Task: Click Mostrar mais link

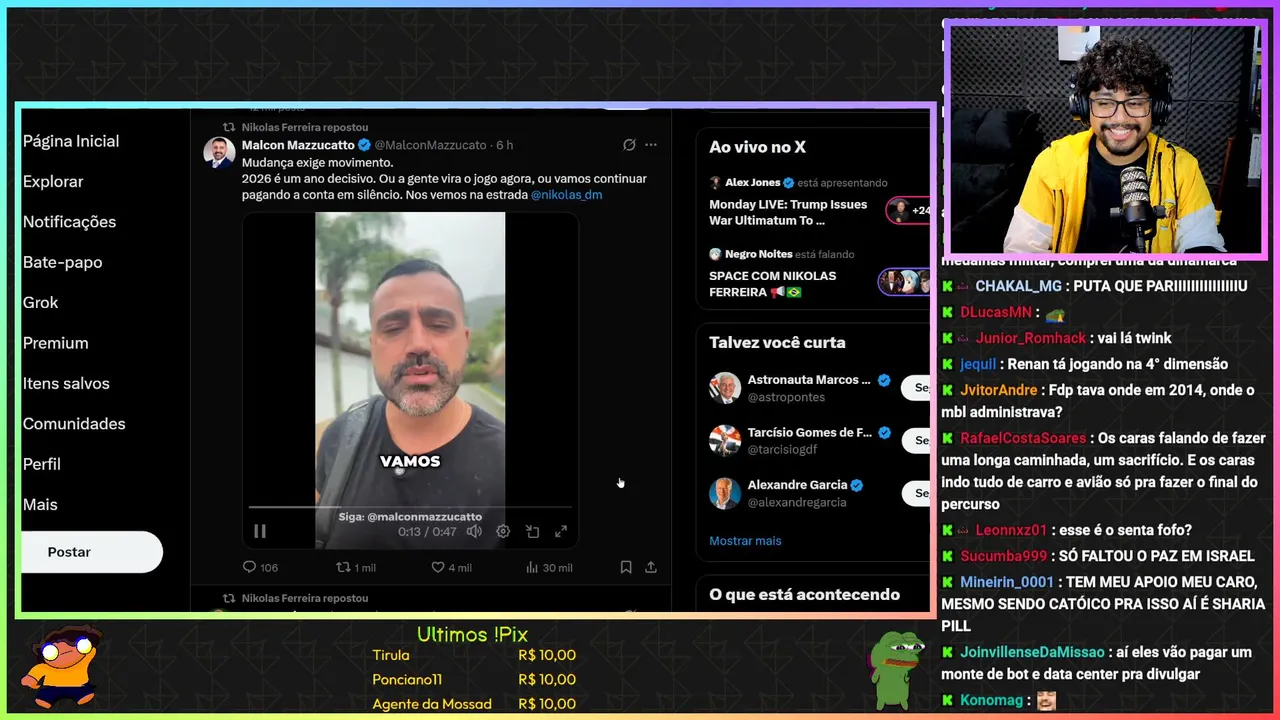Action: (x=745, y=541)
